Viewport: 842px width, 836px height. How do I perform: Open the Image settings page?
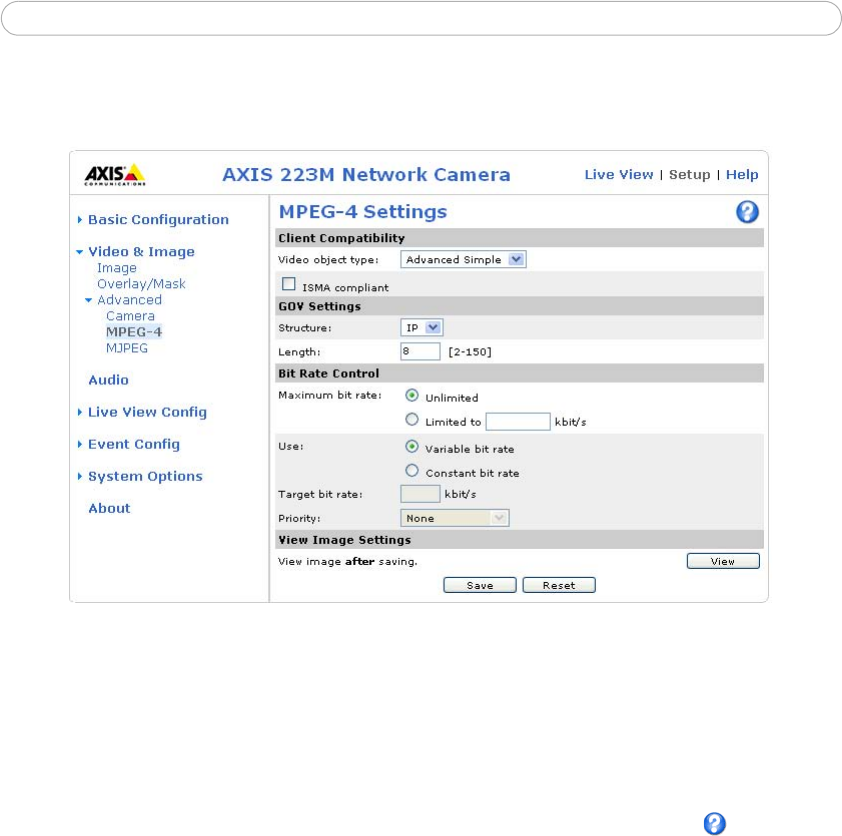[x=117, y=268]
